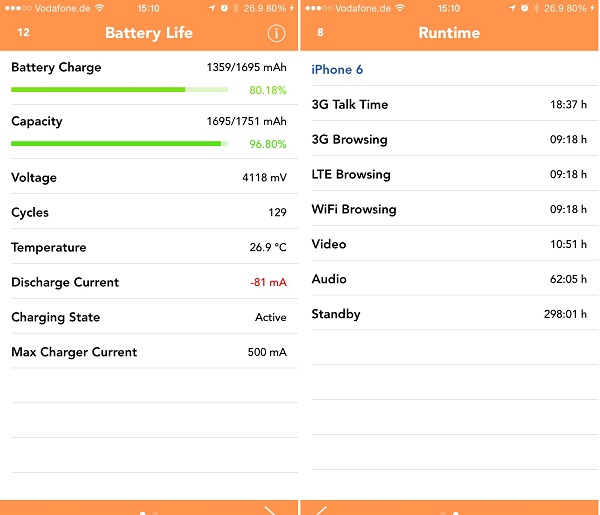Tap the info icon in Battery Life header
Screen dimensions: 600x515
(x=277, y=33)
